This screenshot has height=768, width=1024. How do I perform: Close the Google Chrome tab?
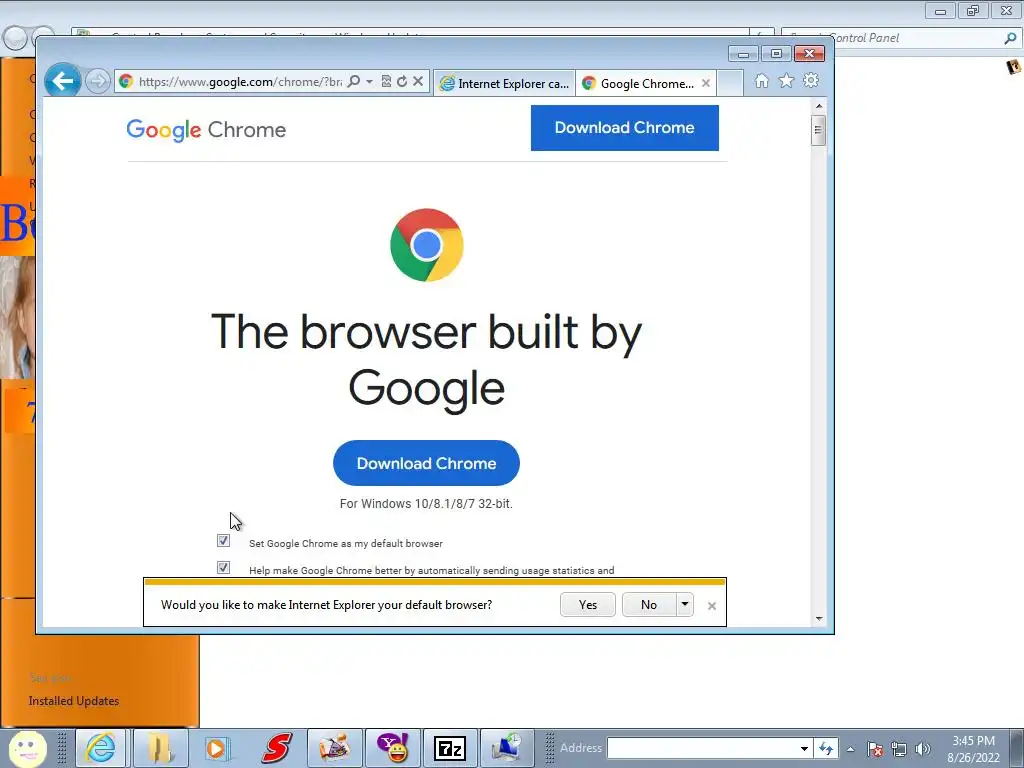tap(706, 84)
